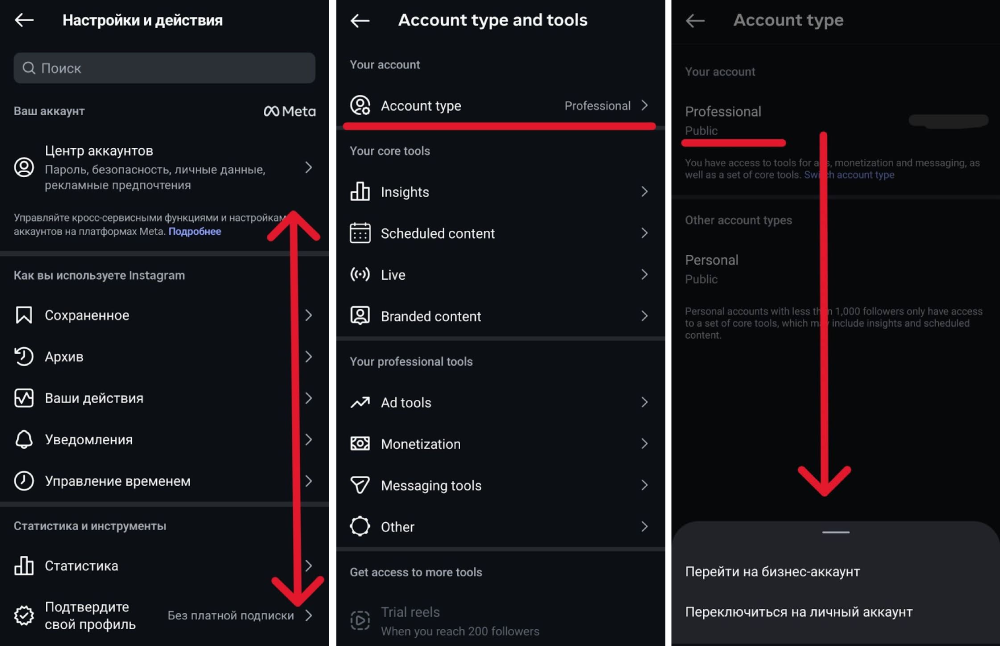Tap the Insights bar chart icon
Image resolution: width=1000 pixels, height=646 pixels.
tap(360, 192)
